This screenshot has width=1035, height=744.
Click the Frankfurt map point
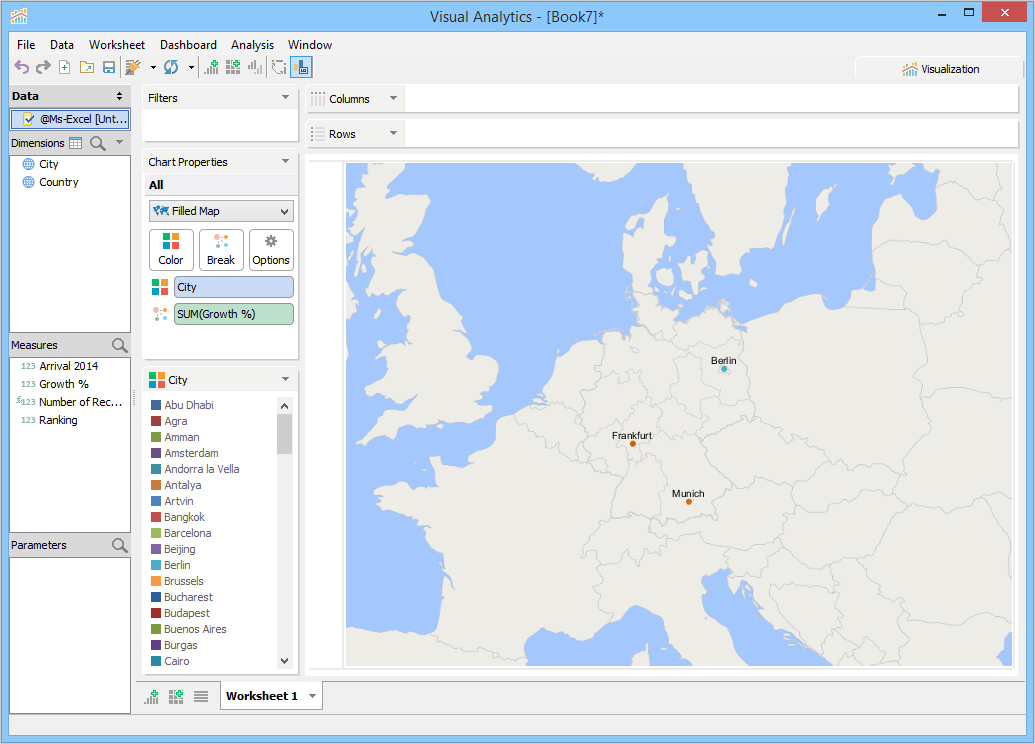point(632,444)
